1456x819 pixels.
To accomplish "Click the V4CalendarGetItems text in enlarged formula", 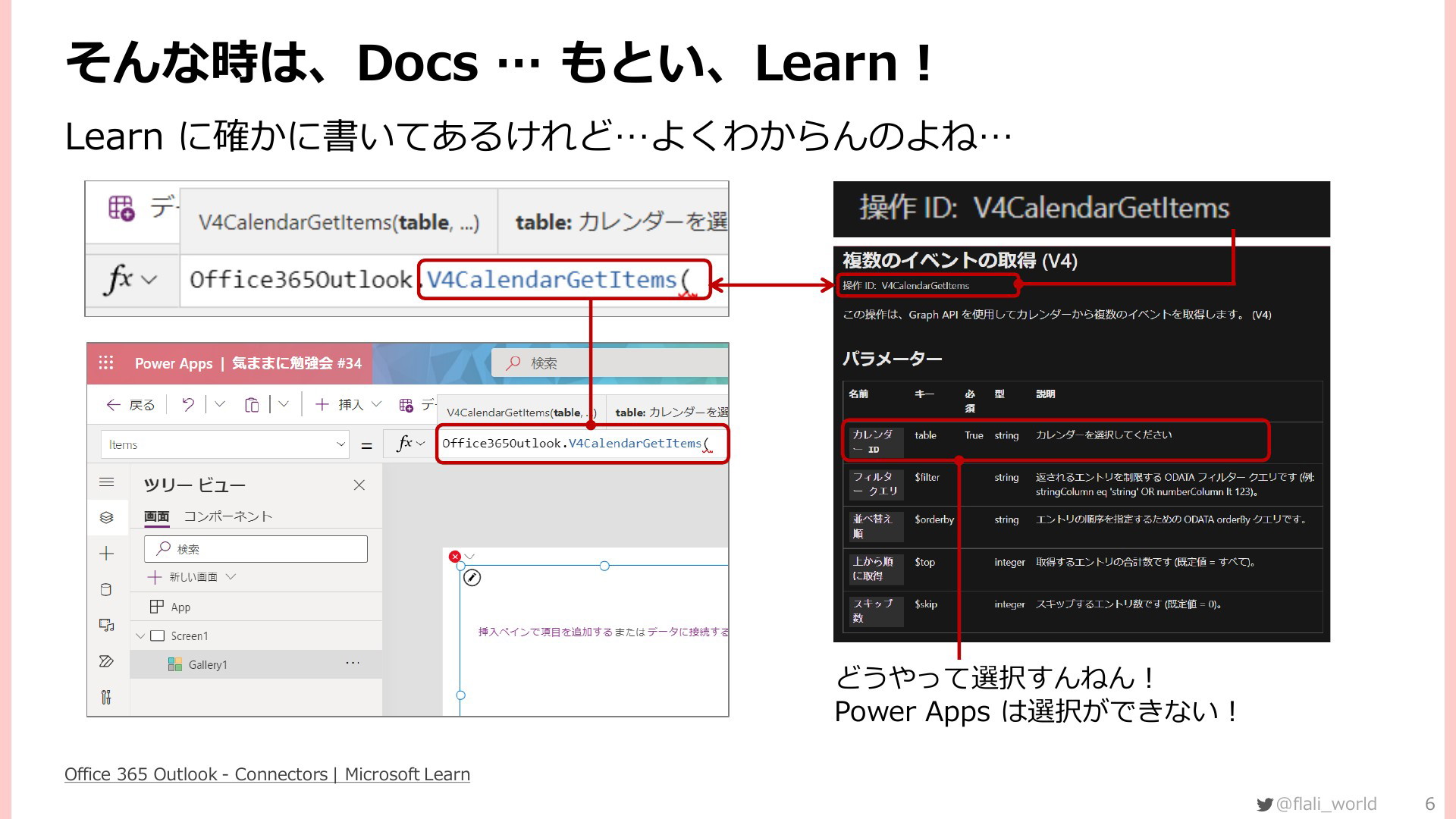I will coord(551,280).
